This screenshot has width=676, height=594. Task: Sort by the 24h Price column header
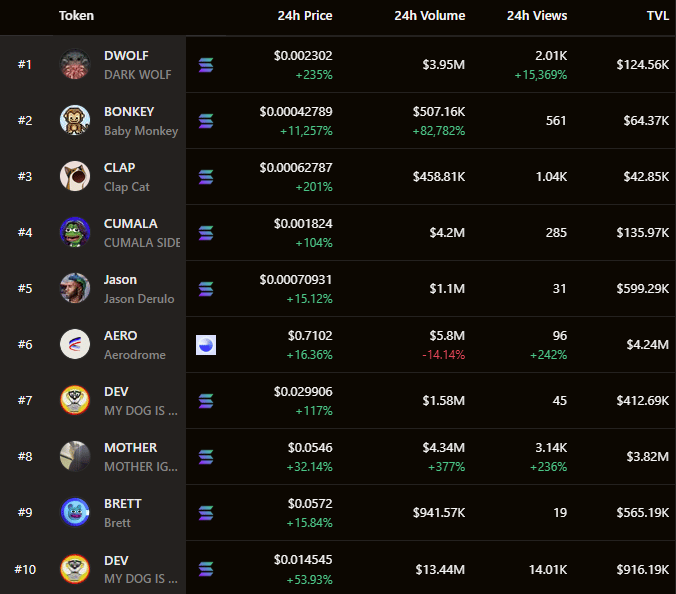click(305, 16)
